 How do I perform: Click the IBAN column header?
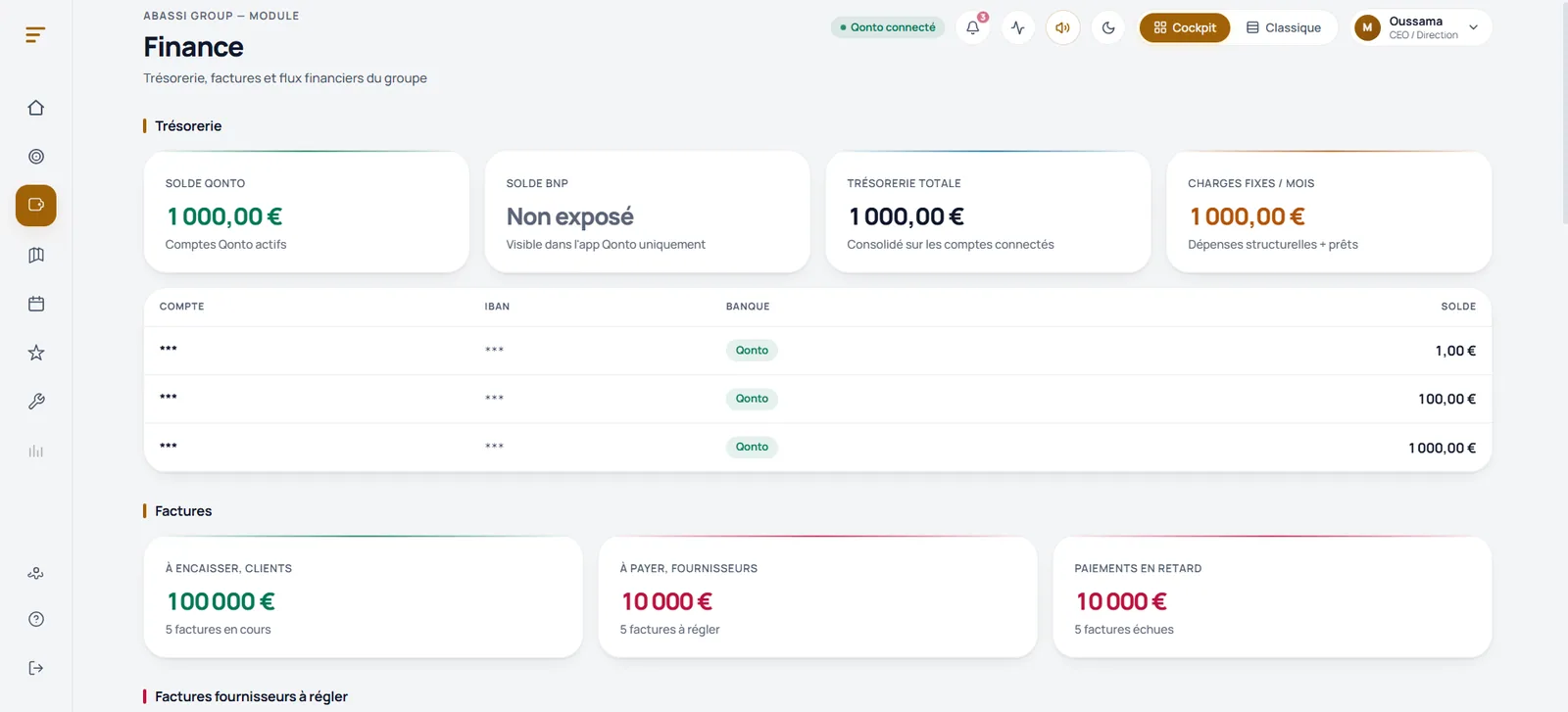pos(497,307)
